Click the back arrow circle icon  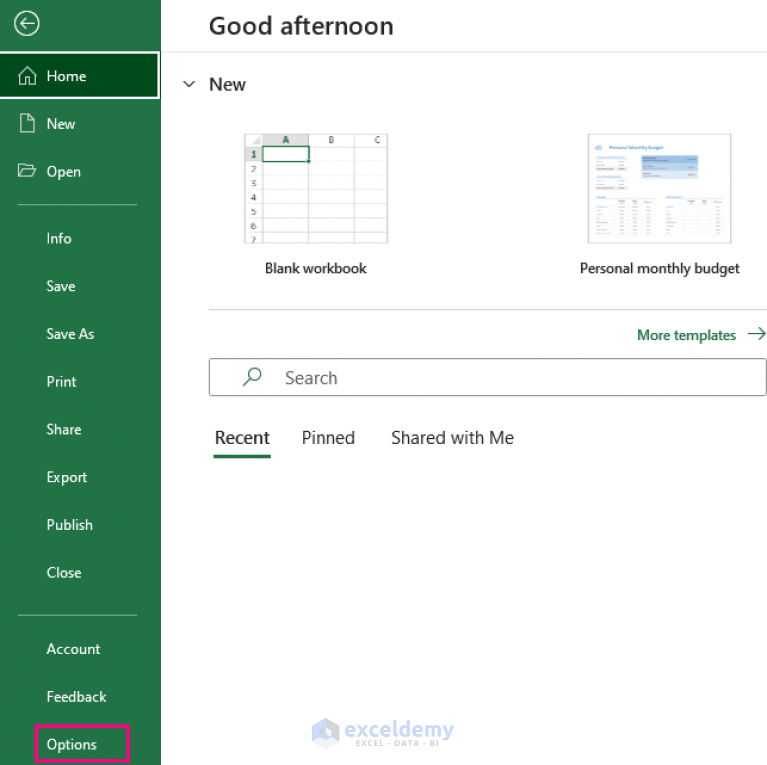pos(26,23)
